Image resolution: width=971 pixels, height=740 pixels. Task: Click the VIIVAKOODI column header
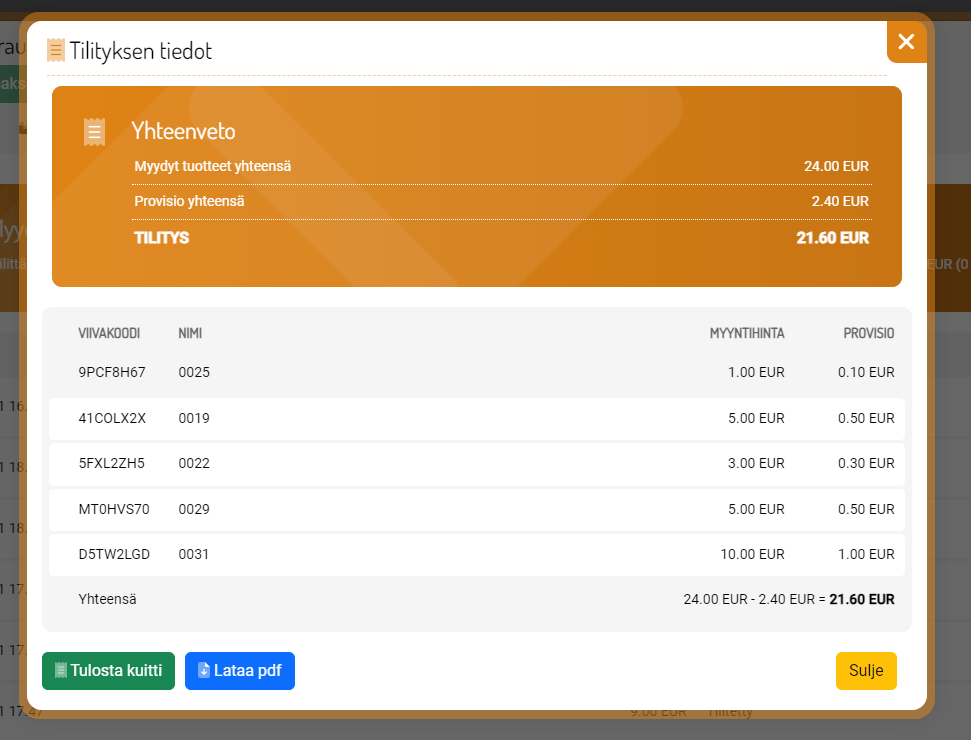[109, 333]
